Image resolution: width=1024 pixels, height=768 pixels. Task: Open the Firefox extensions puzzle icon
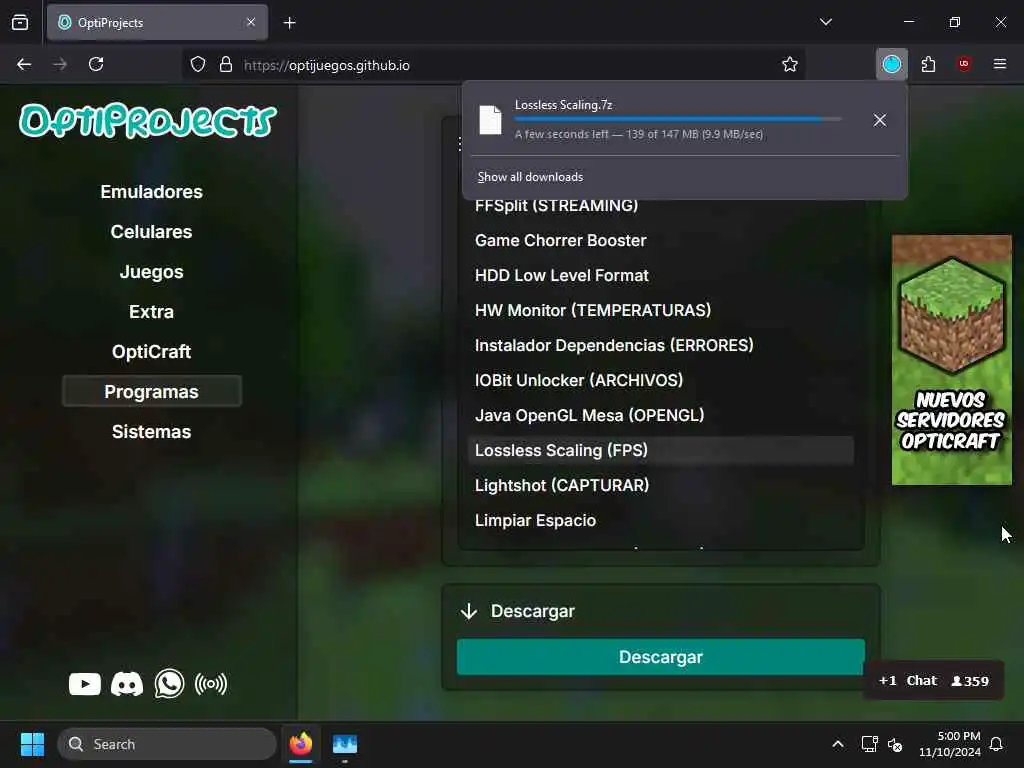coord(928,64)
